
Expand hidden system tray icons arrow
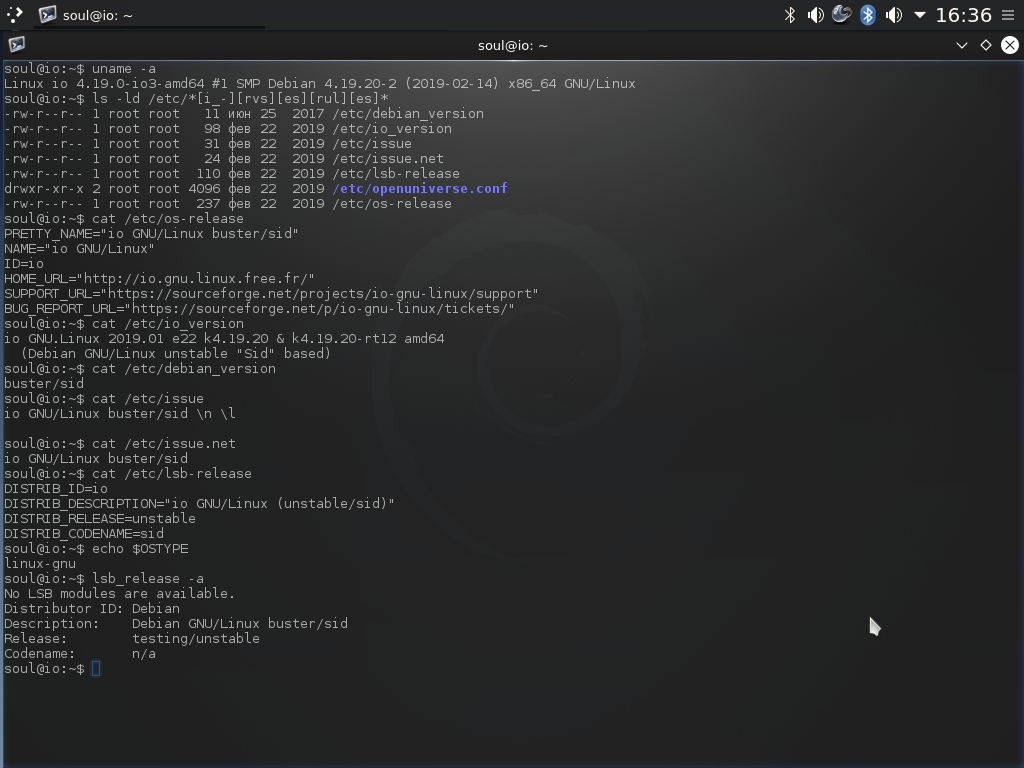[920, 14]
